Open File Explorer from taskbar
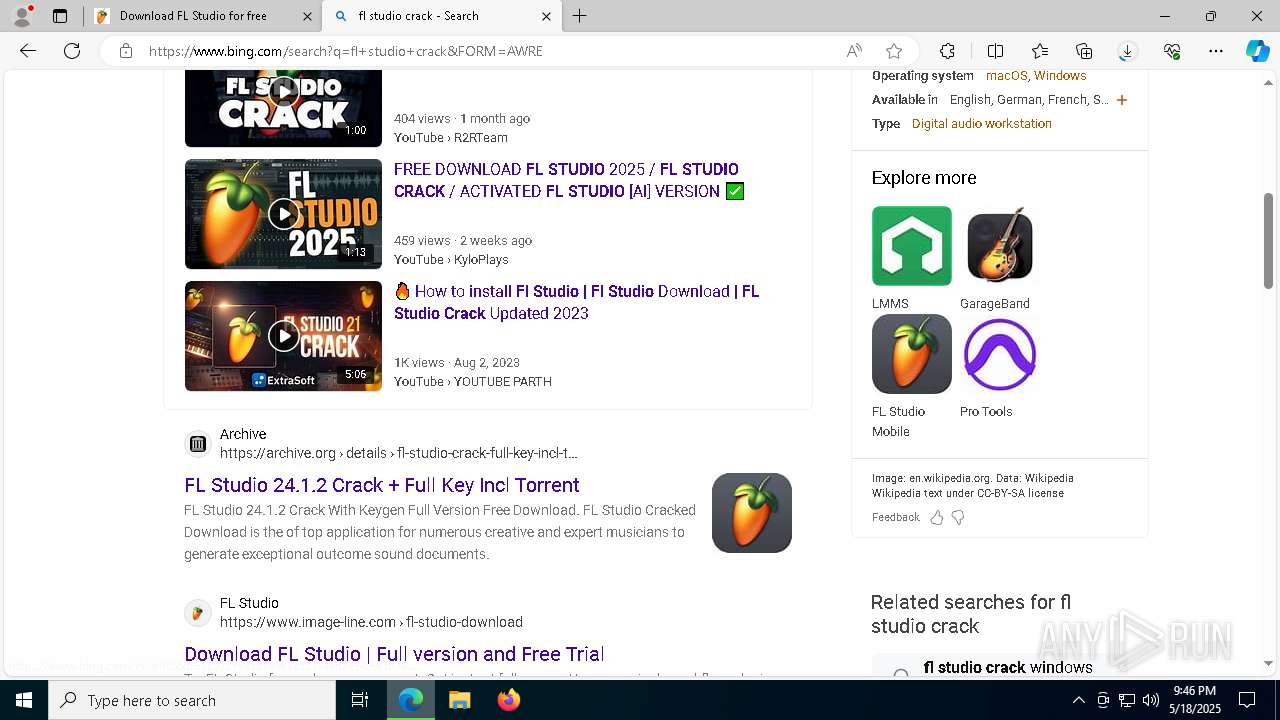Screen dimensions: 1280x720 [x=459, y=700]
